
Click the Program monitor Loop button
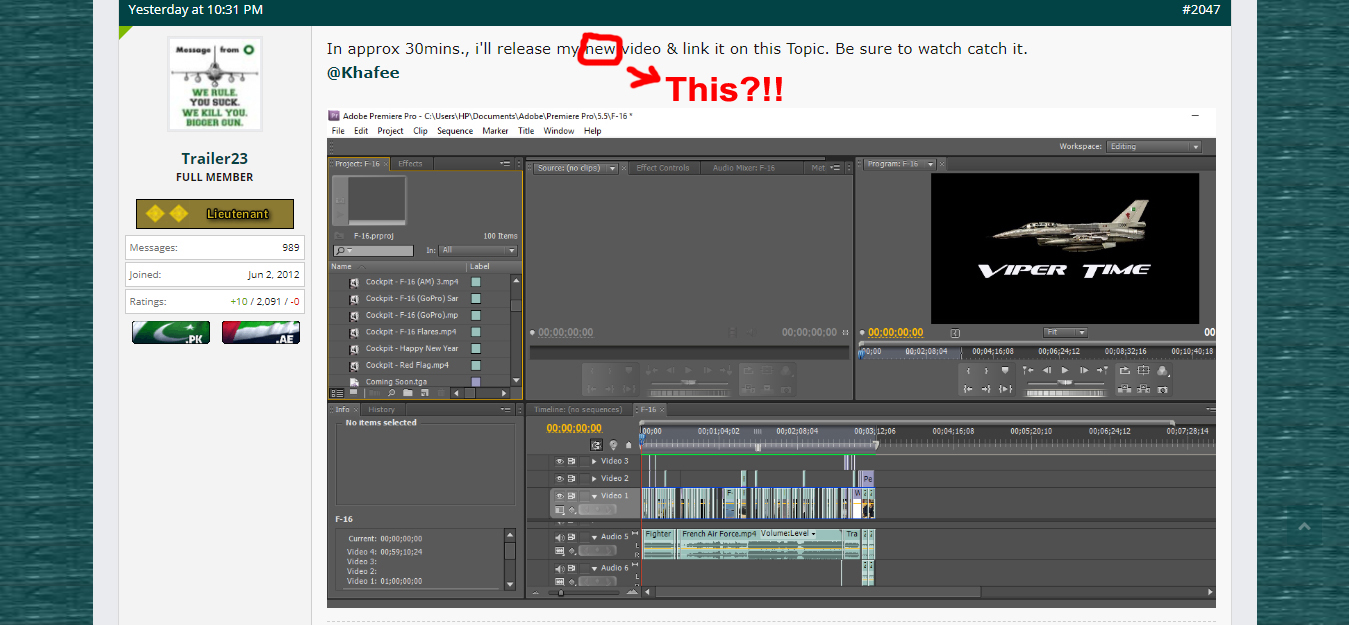[1125, 370]
